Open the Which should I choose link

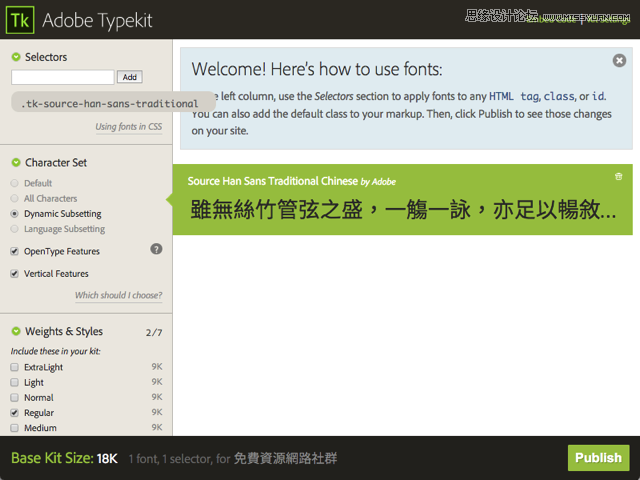118,296
